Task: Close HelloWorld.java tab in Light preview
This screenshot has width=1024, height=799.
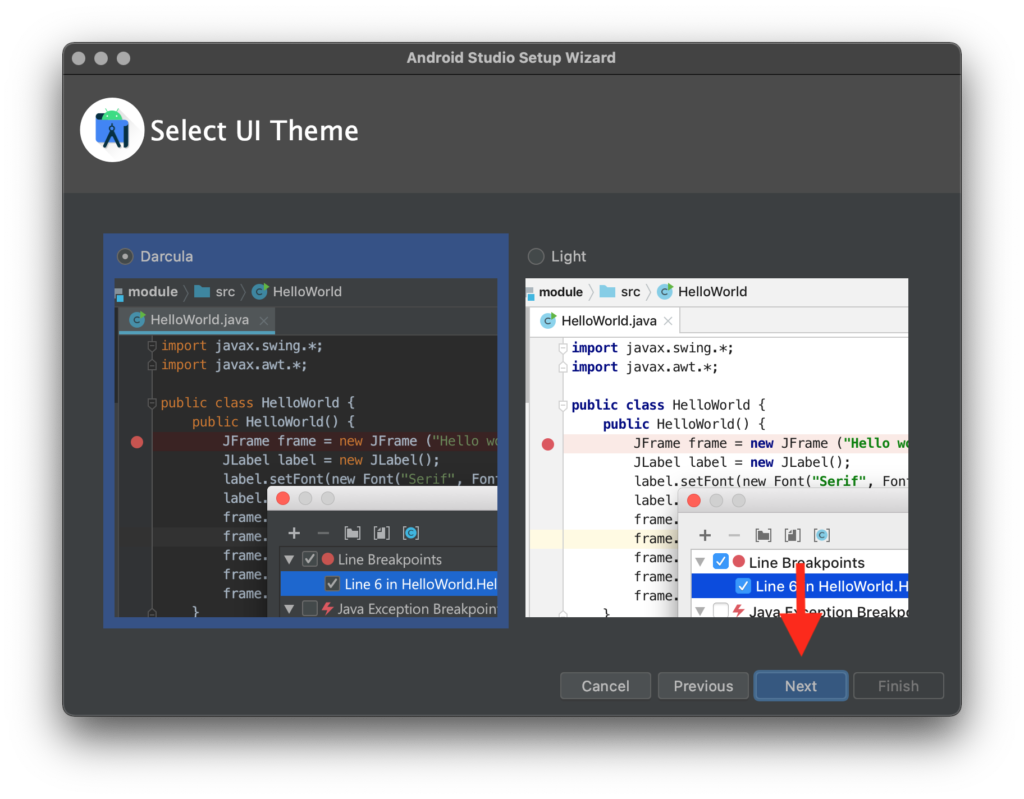Action: point(668,321)
